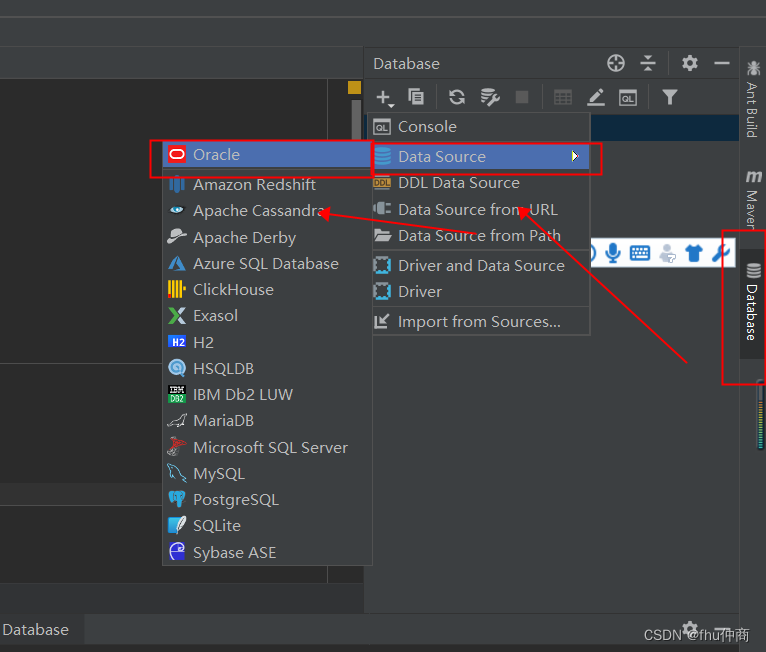The image size is (766, 652).
Task: Click the Edit Source pencil icon
Action: tap(596, 97)
